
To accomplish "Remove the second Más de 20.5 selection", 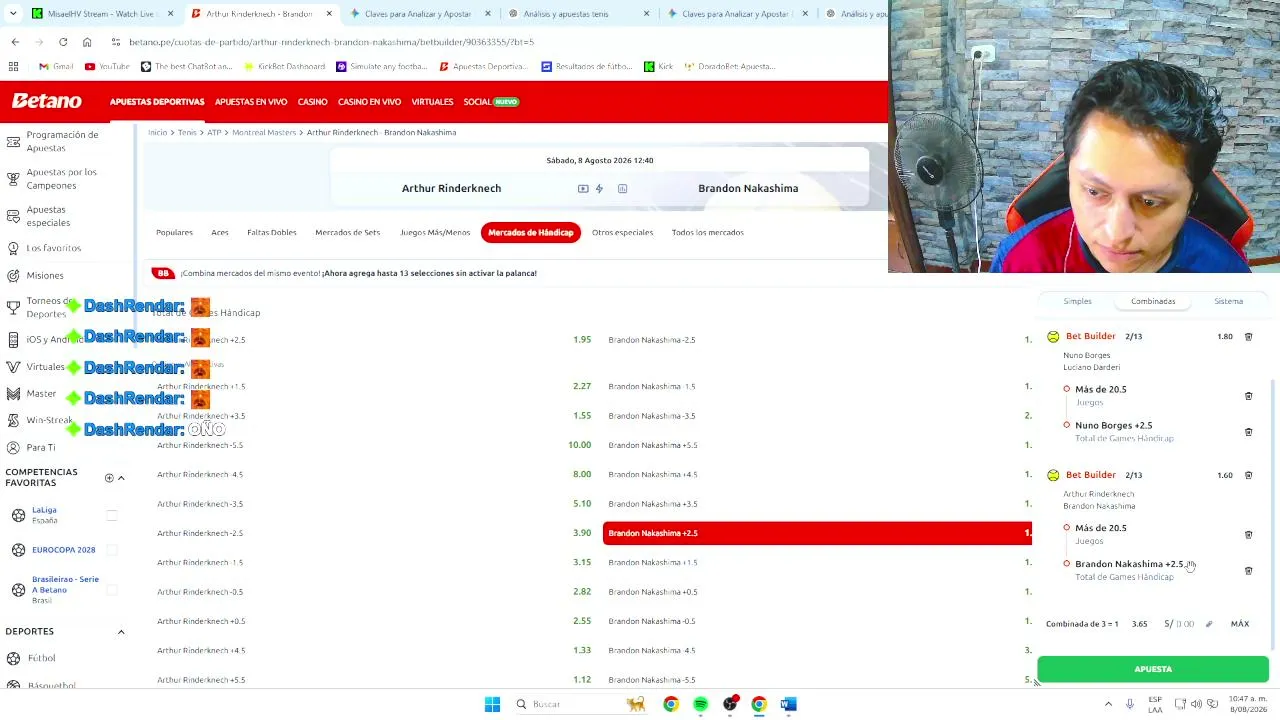I will pyautogui.click(x=1248, y=535).
